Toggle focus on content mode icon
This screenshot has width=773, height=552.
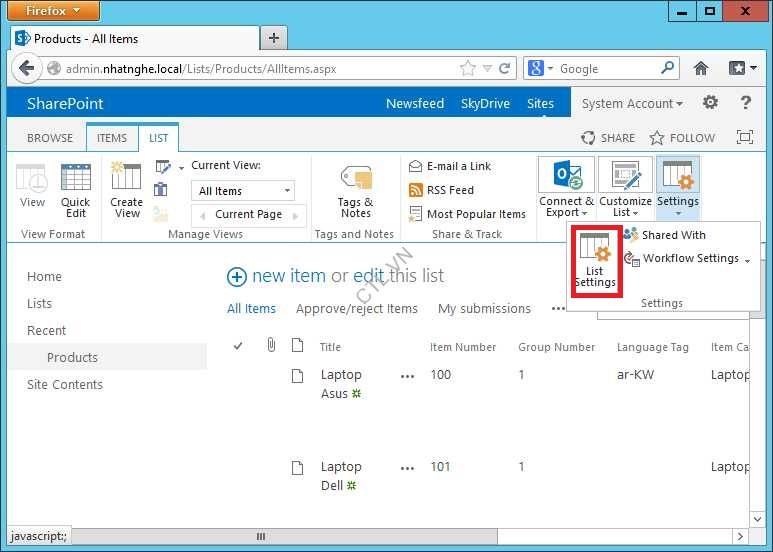tap(744, 138)
